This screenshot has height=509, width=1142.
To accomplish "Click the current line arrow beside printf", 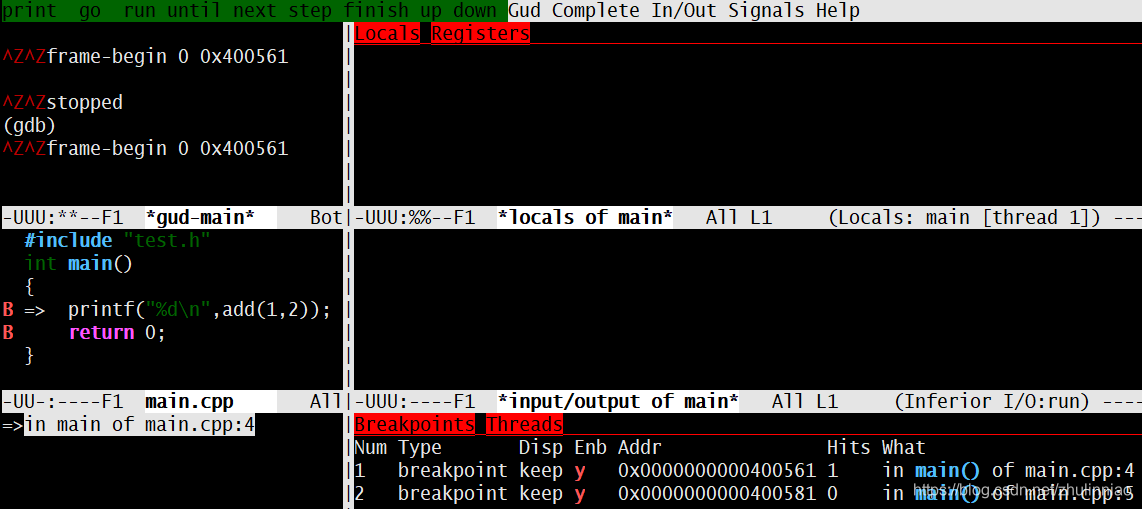I will pos(36,310).
